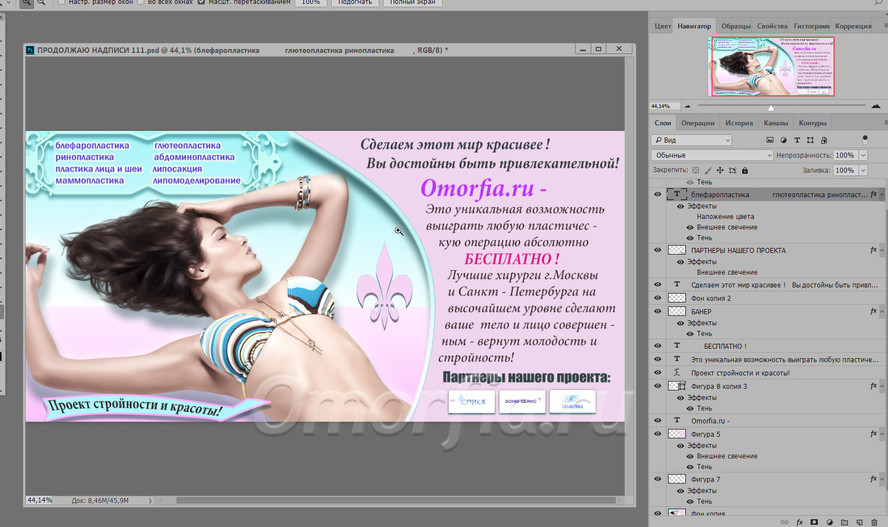Screen dimensions: 888x527
Task: Enable Во всех окнах checkbox
Action: point(140,2)
